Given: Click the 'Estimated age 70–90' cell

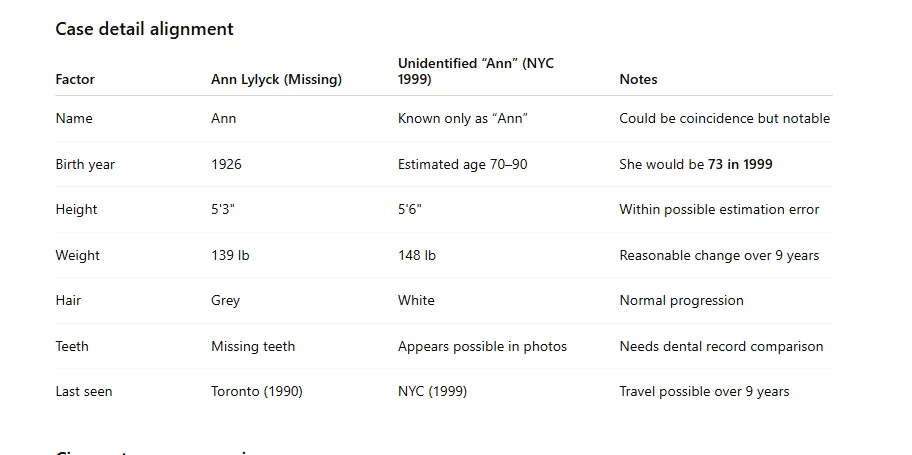Looking at the screenshot, I should [462, 164].
